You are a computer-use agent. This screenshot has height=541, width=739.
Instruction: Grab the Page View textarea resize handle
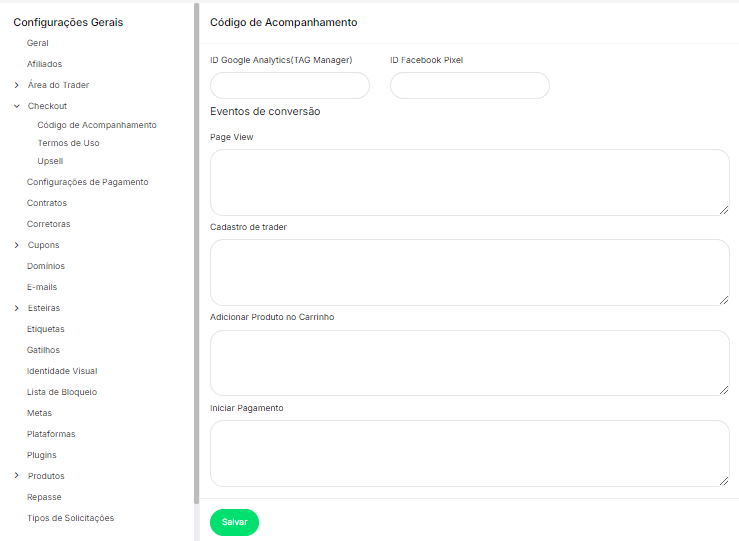point(724,210)
